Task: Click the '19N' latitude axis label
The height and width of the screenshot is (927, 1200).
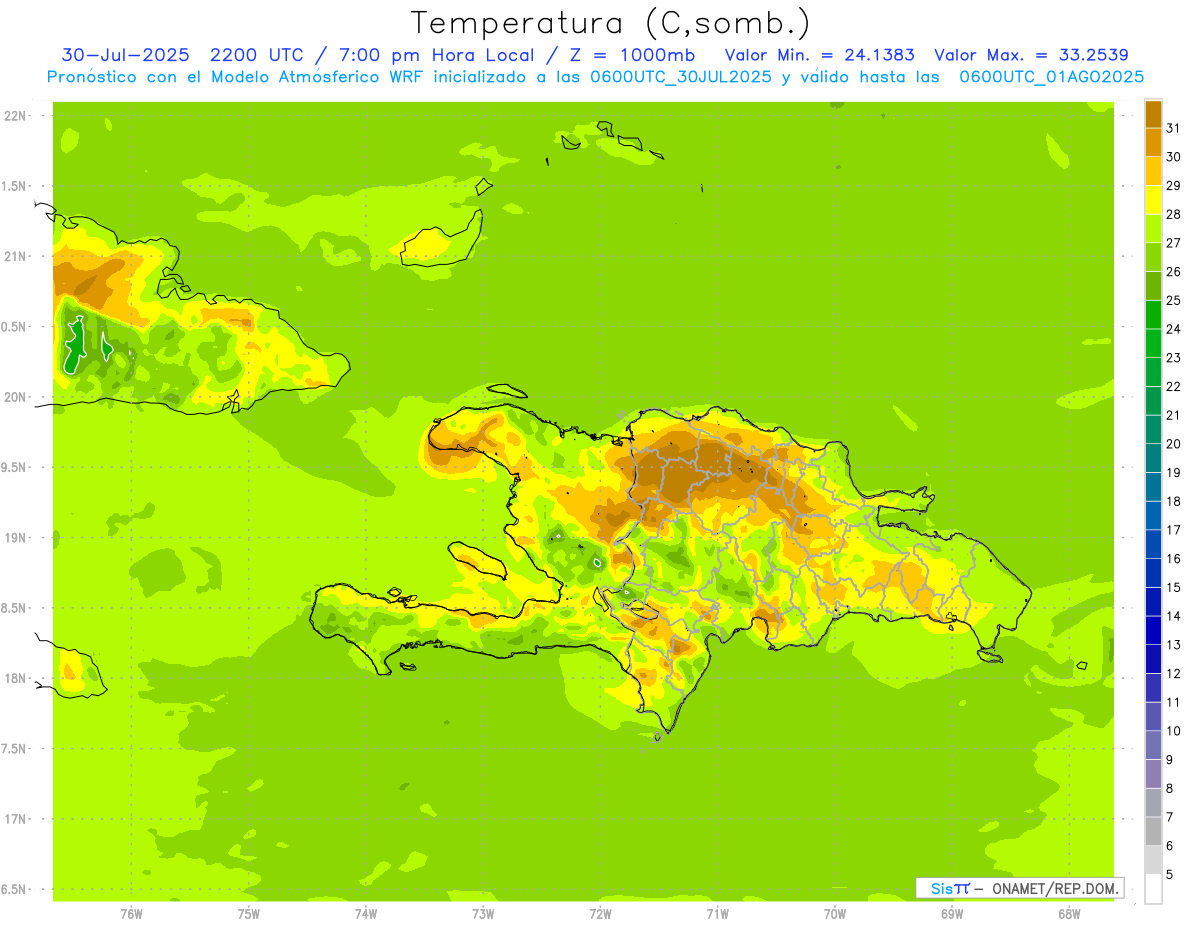Action: pos(17,538)
